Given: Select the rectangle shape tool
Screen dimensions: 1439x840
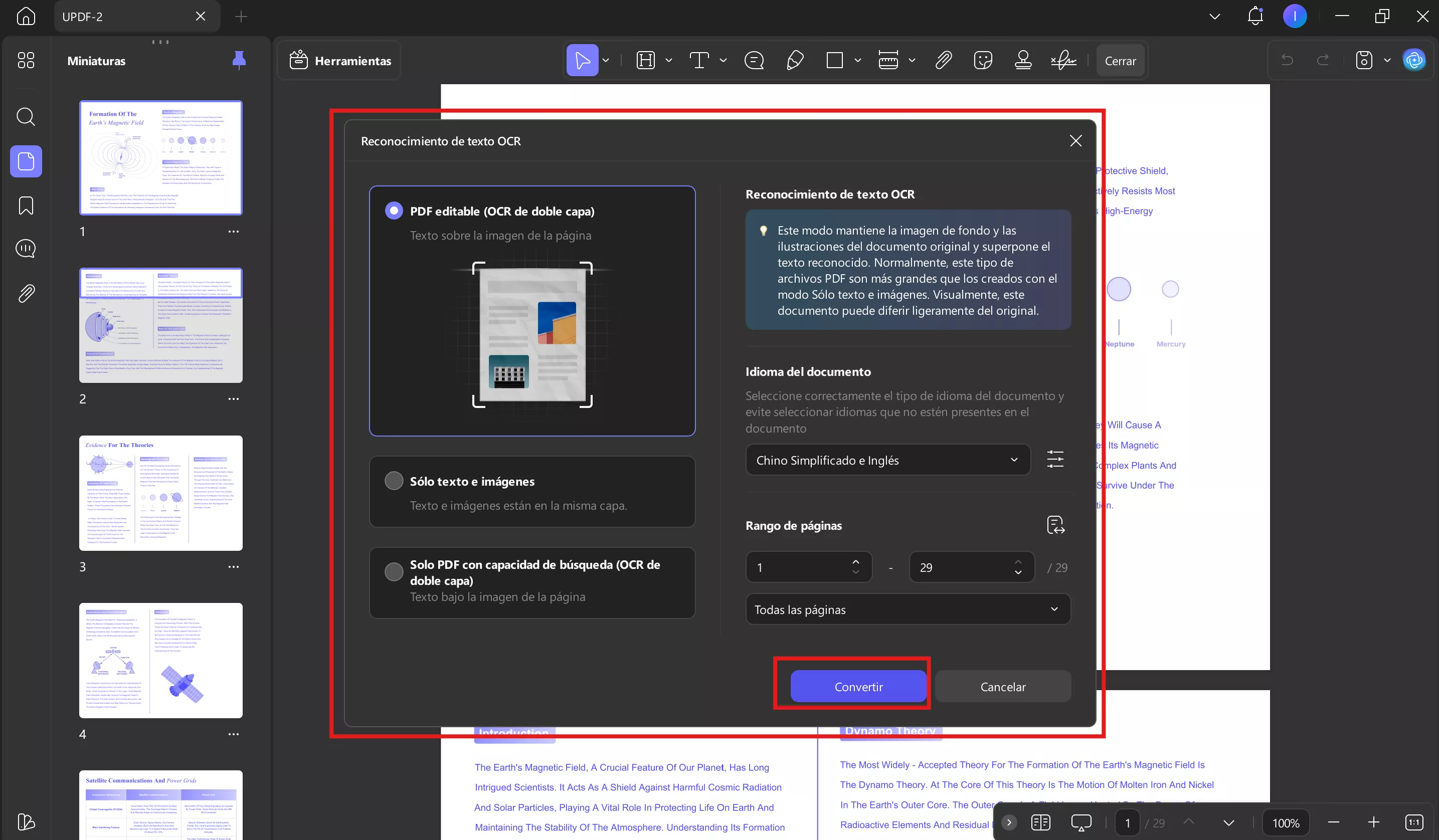Looking at the screenshot, I should (834, 60).
